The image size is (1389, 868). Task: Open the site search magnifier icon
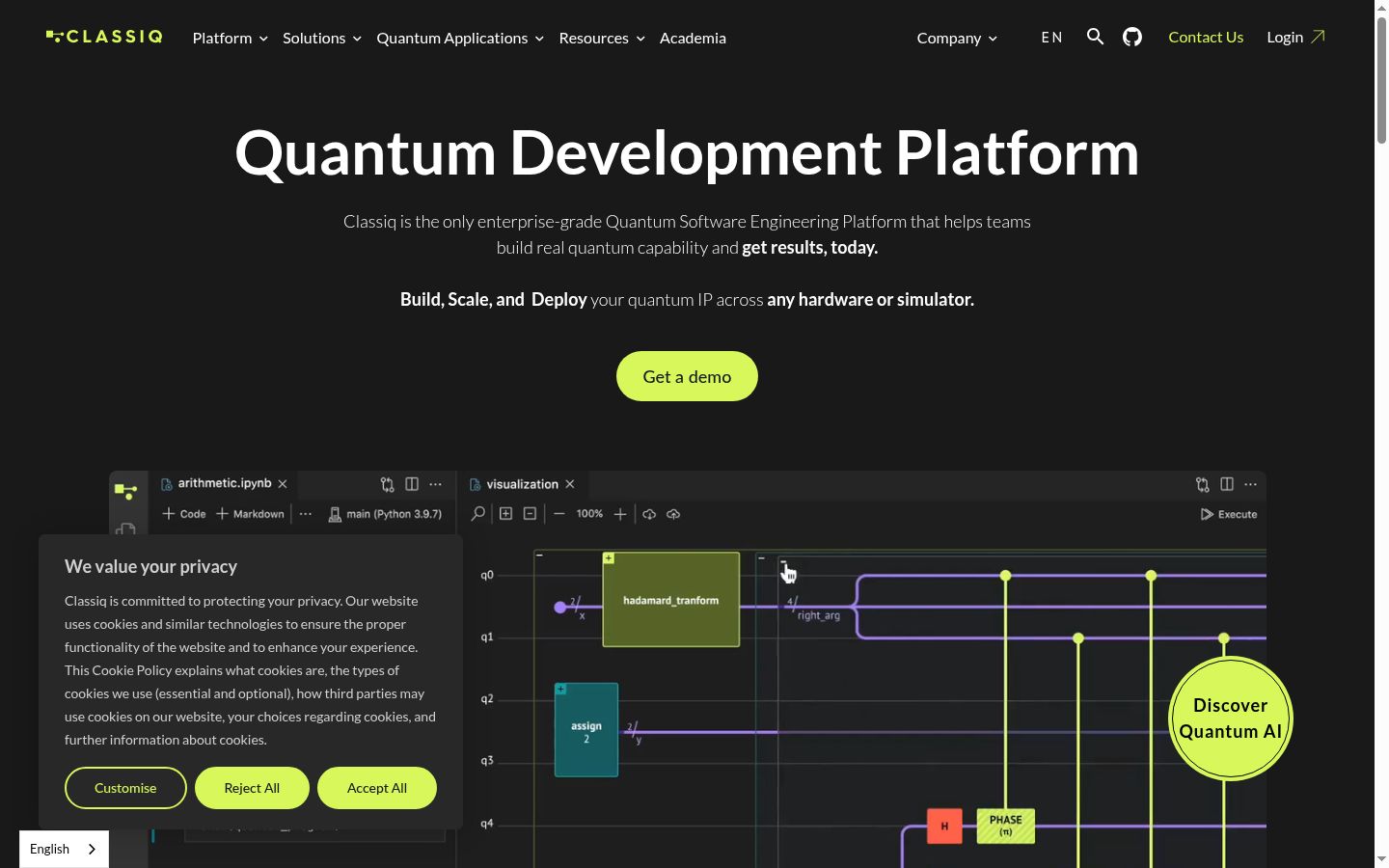pos(1095,37)
